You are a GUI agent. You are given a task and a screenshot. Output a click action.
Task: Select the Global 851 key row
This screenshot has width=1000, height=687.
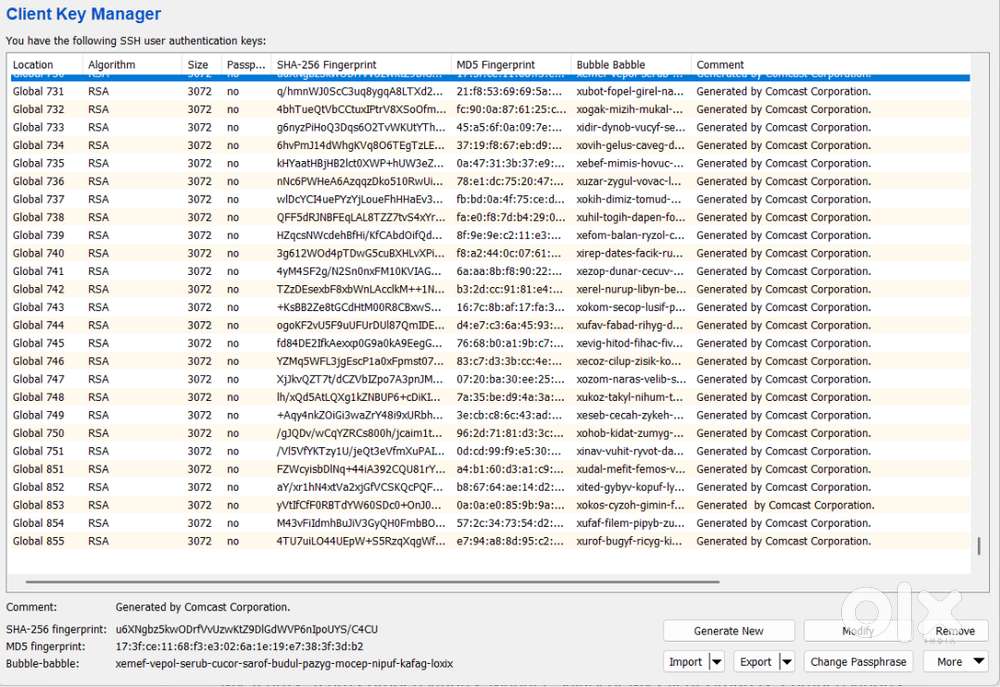coord(489,469)
